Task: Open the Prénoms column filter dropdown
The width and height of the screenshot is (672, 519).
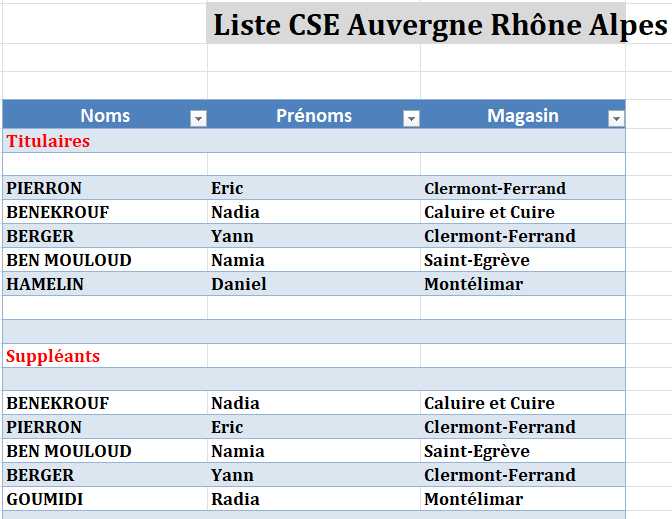Action: [410, 118]
